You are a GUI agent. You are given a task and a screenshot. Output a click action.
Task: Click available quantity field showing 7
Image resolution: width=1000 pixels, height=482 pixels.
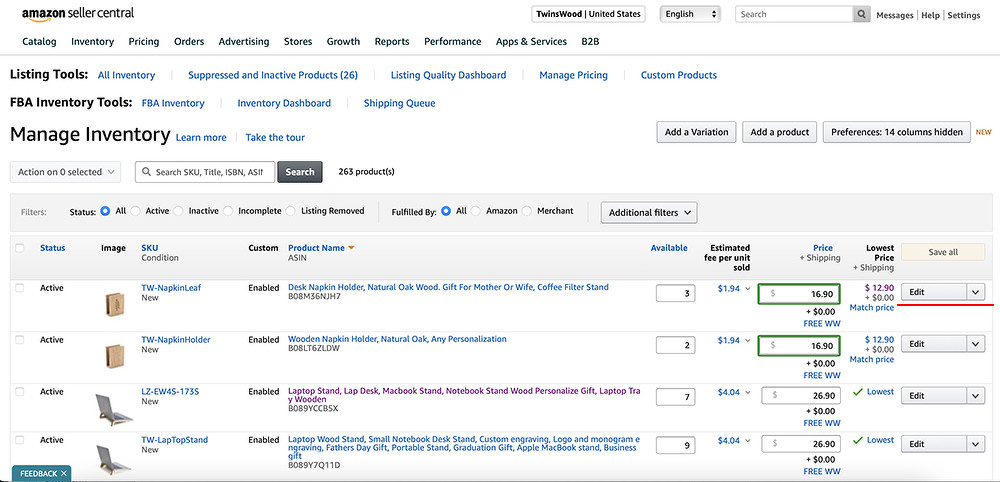coord(676,397)
